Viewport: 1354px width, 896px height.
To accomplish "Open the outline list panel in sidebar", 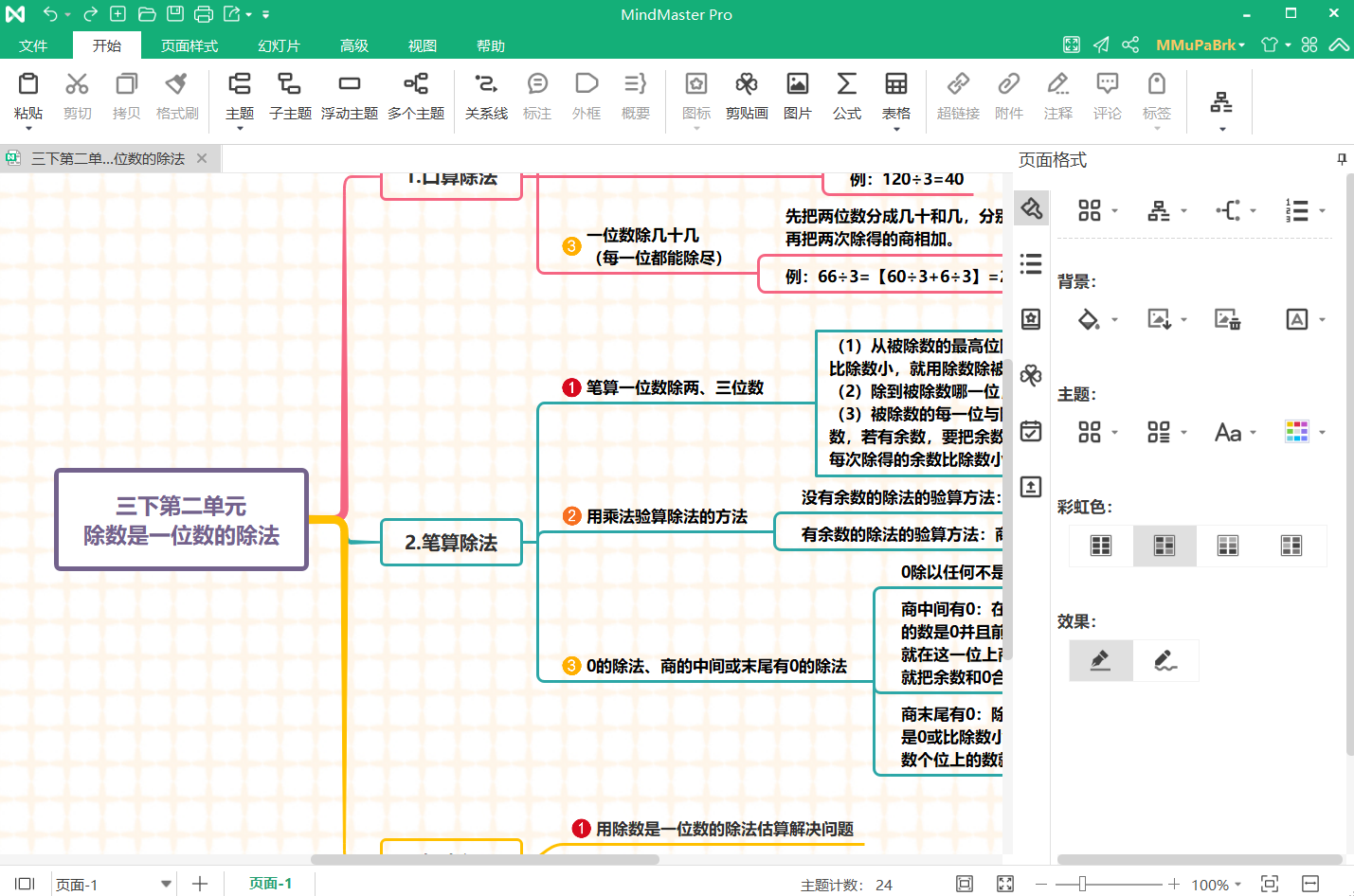I will [x=1031, y=263].
